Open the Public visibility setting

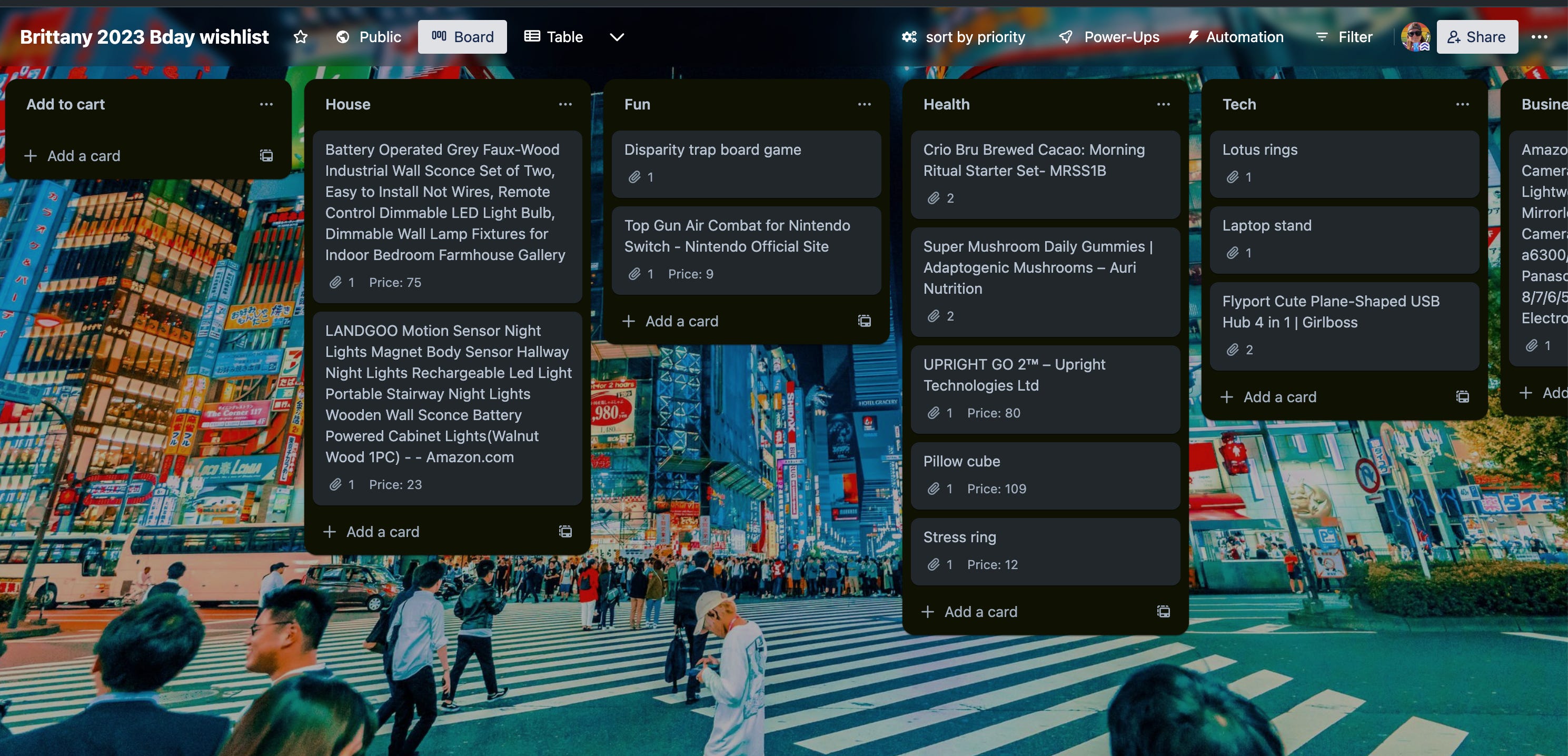pos(368,37)
